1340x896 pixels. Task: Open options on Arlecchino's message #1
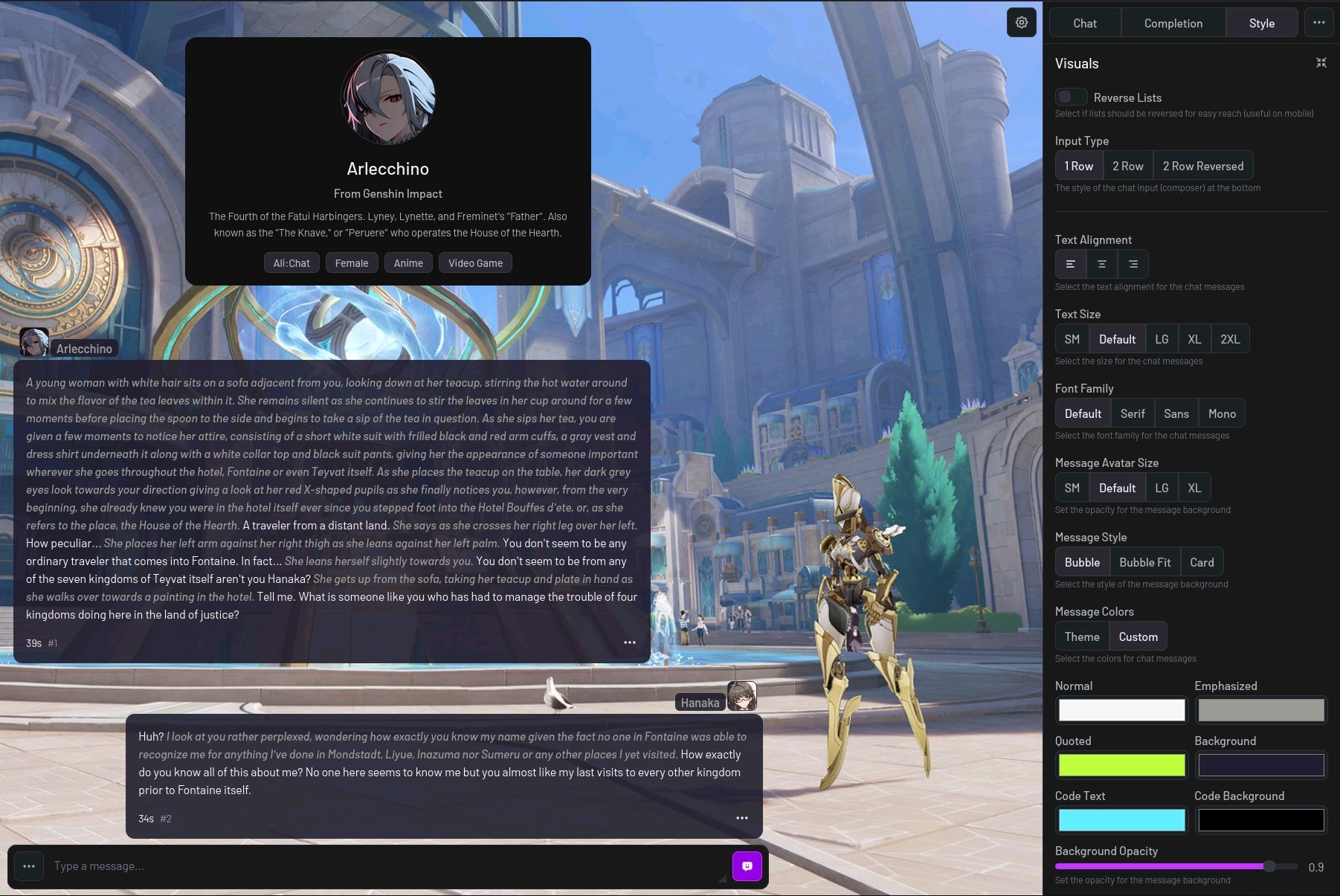click(629, 642)
